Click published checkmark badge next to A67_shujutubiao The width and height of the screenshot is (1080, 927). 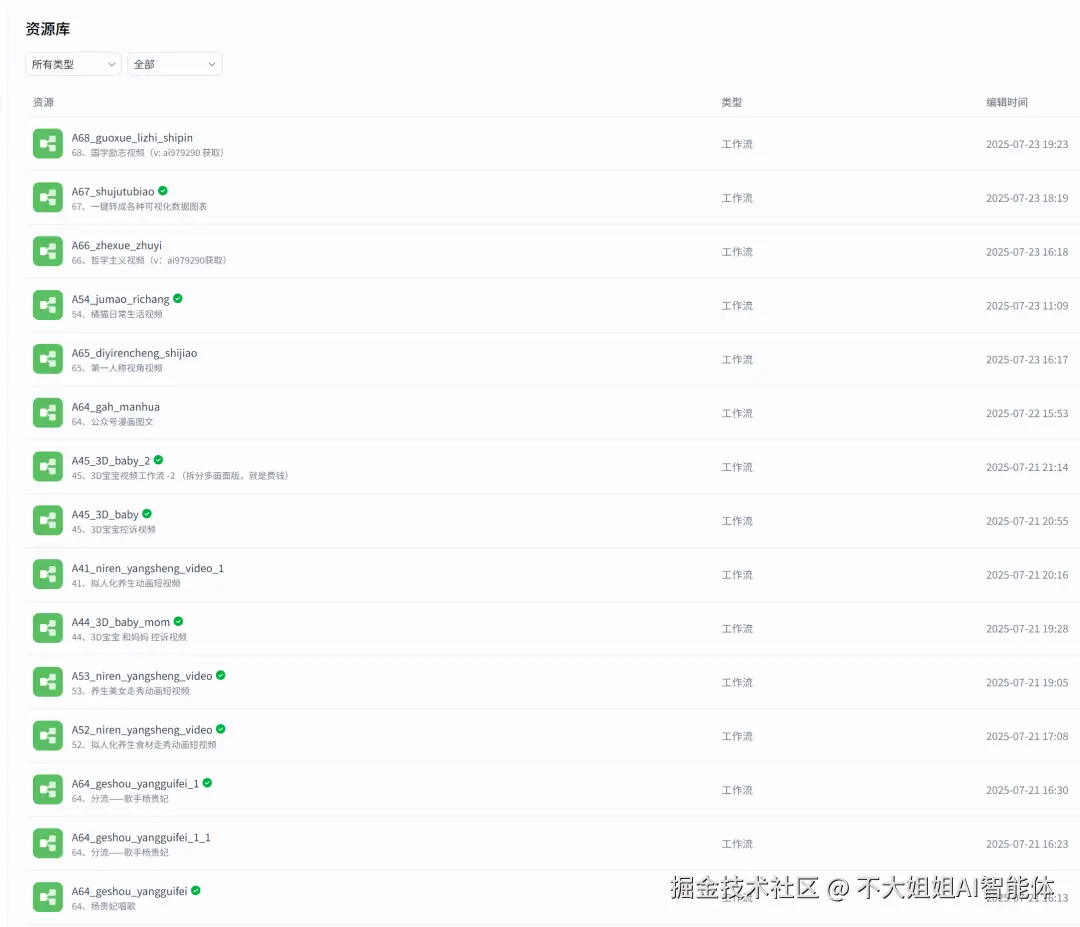163,191
